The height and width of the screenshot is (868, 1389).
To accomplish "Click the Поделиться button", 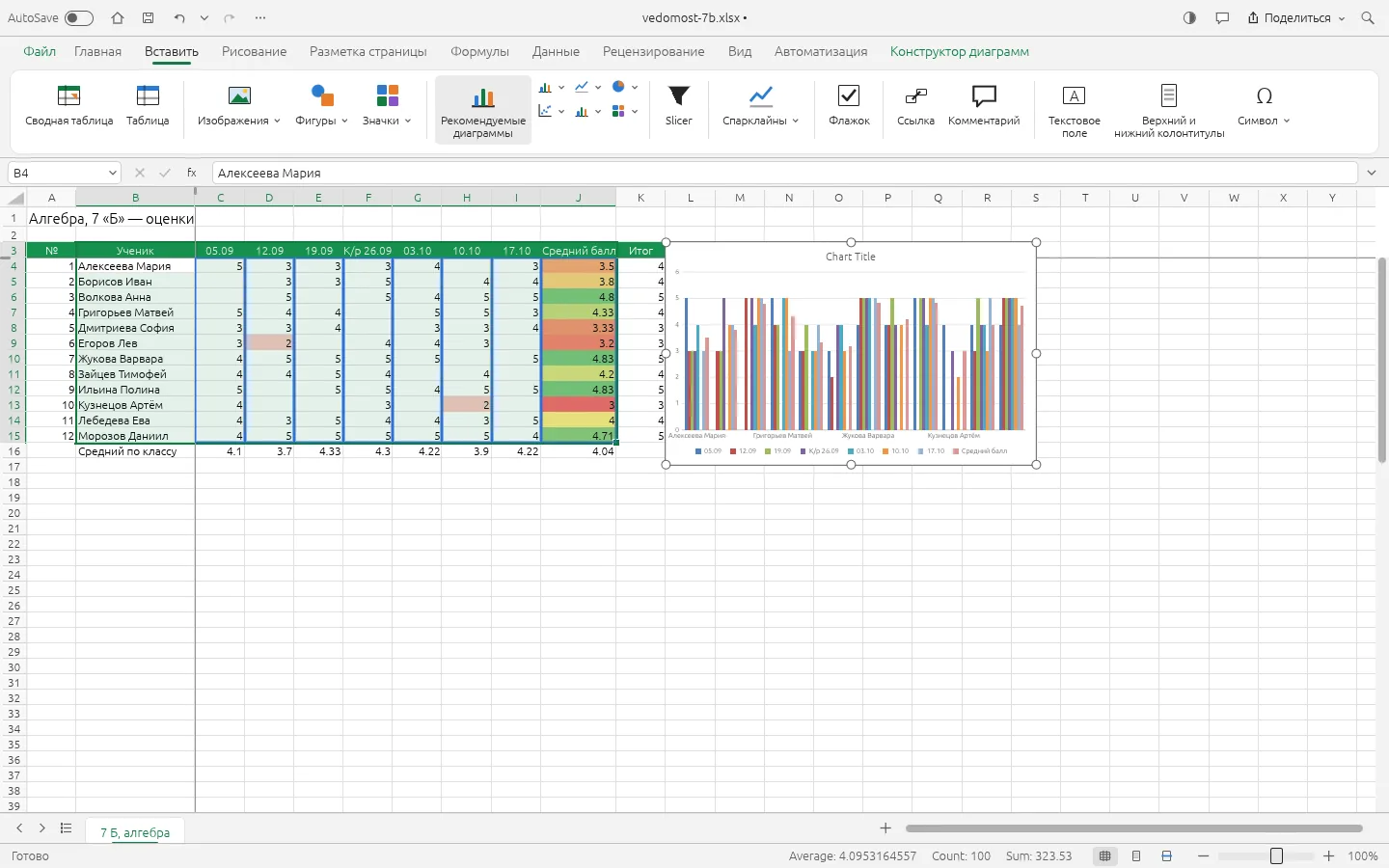I will pos(1295,18).
